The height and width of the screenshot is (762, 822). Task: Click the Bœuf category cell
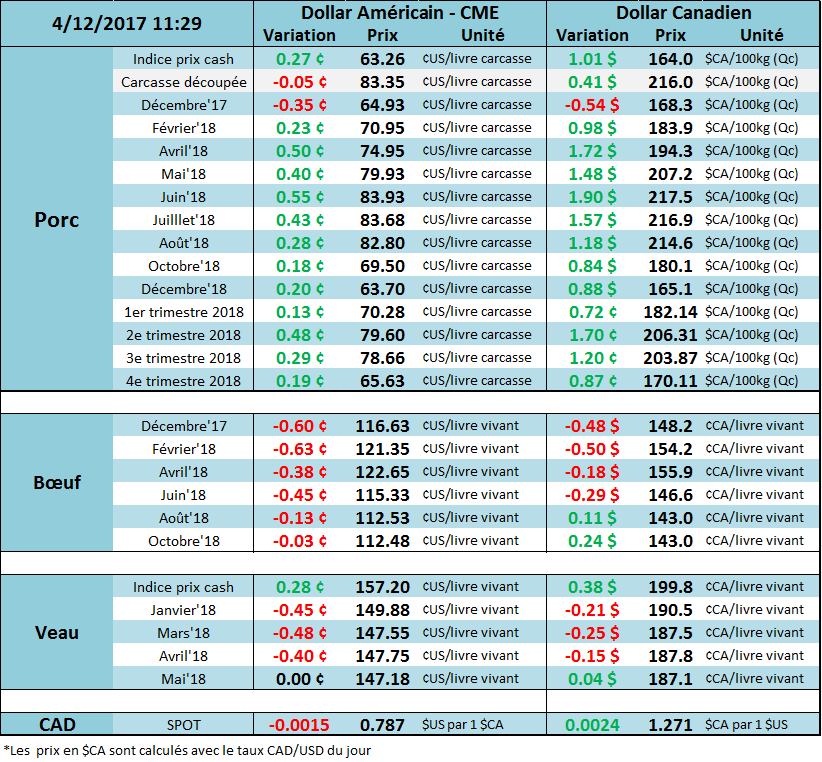56,483
